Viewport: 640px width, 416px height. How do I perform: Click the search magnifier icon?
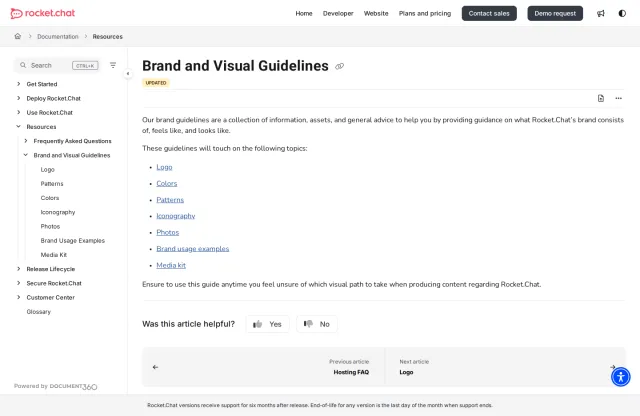pos(23,65)
